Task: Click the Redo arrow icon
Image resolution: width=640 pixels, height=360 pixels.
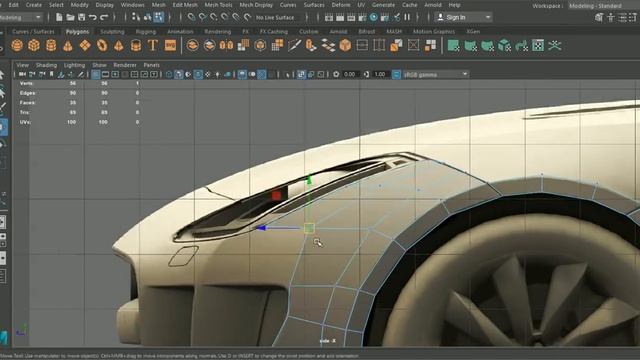Action: click(104, 17)
